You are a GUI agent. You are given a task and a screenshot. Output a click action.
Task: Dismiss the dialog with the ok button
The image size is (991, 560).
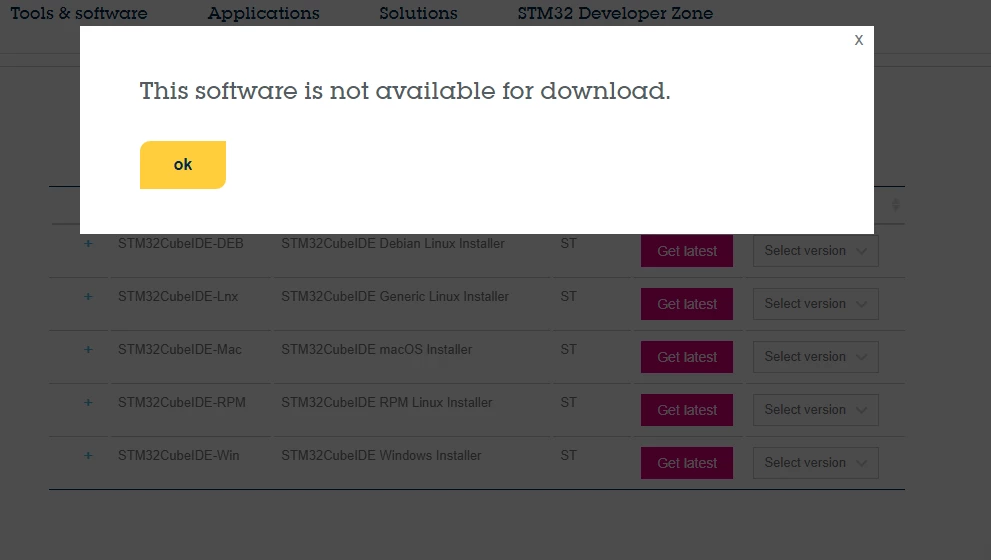(x=183, y=165)
